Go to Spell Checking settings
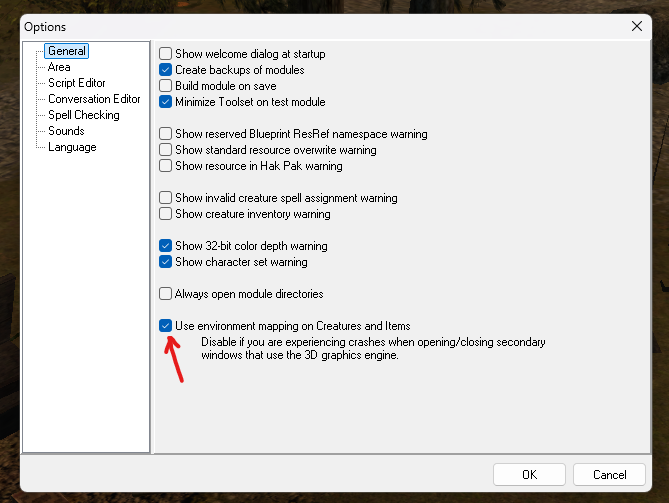The image size is (669, 503). pyautogui.click(x=83, y=115)
